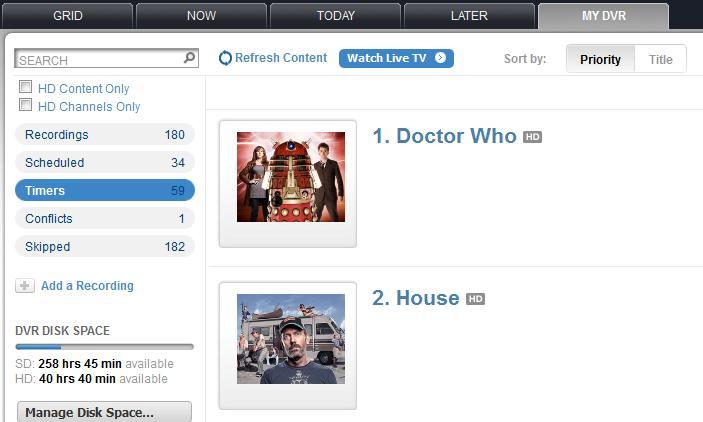Click the Refresh Content circular arrow icon
The width and height of the screenshot is (703, 422).
225,58
